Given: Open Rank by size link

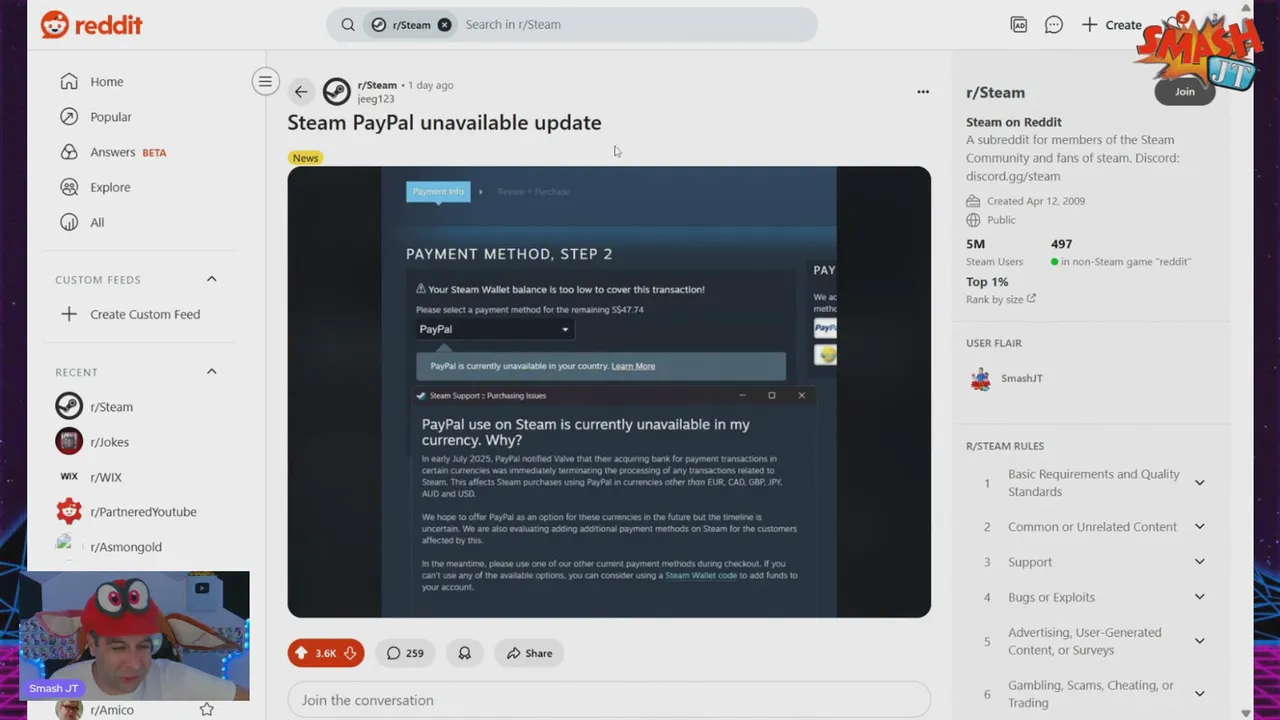Looking at the screenshot, I should click(1001, 299).
